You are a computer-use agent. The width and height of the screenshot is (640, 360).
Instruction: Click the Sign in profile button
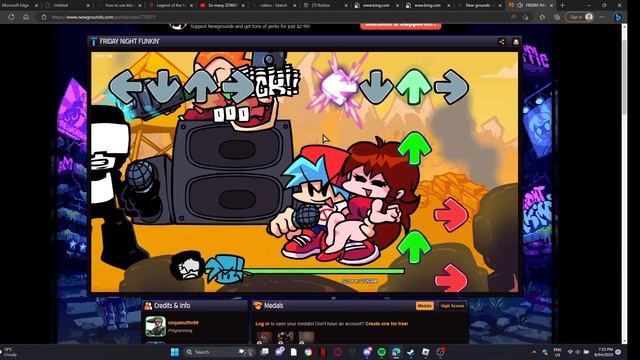point(580,17)
